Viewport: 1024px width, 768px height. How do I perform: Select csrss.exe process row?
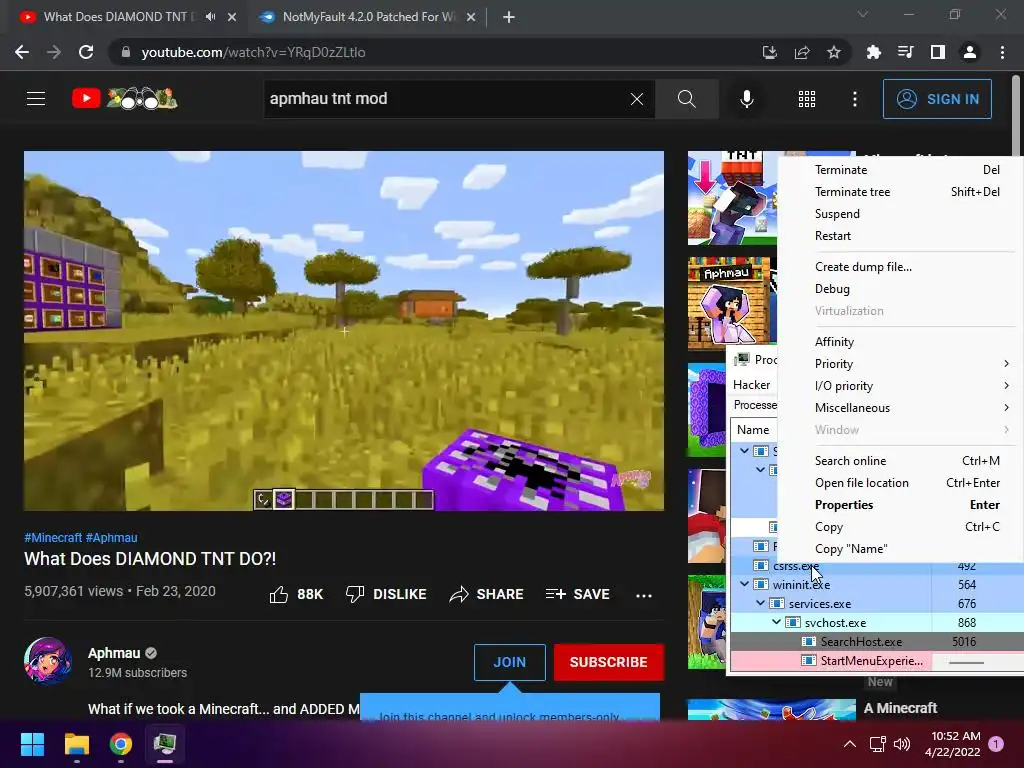coord(876,566)
